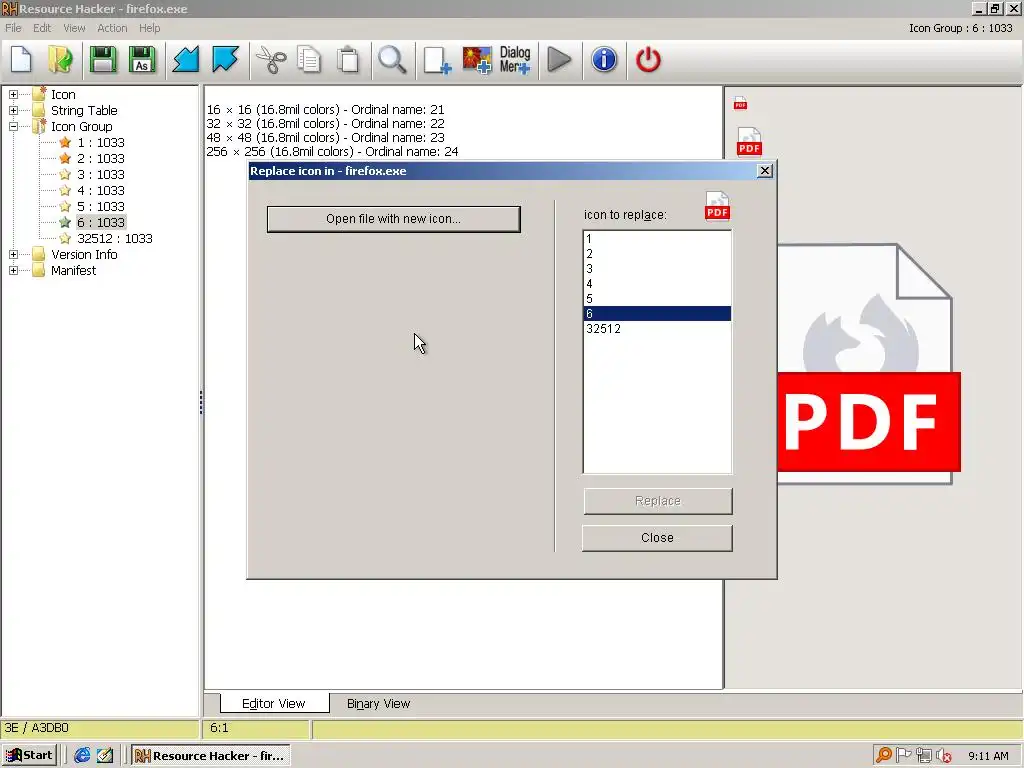Add a new resource with the page-plus icon
Viewport: 1024px width, 768px height.
(x=437, y=60)
